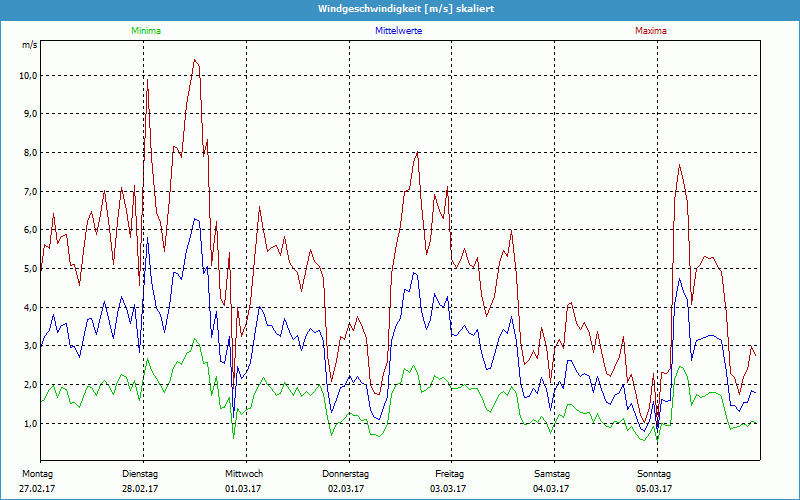Click the 1,0 y-axis value
The height and width of the screenshot is (500, 800).
pyautogui.click(x=30, y=423)
